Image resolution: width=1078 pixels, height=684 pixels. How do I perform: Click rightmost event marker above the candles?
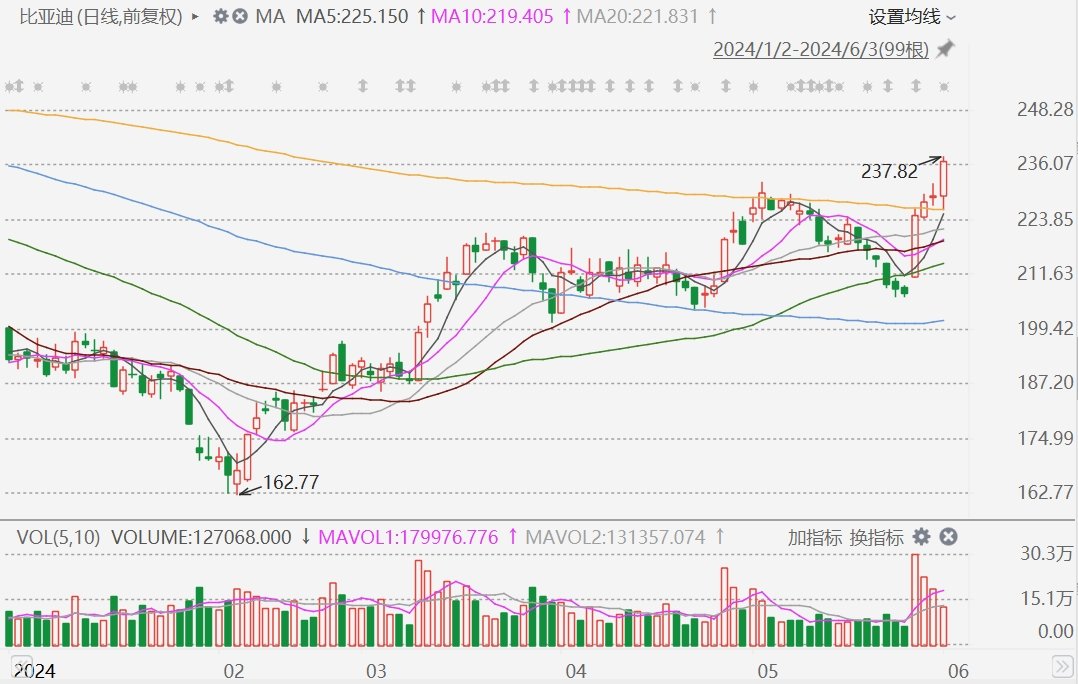click(943, 87)
